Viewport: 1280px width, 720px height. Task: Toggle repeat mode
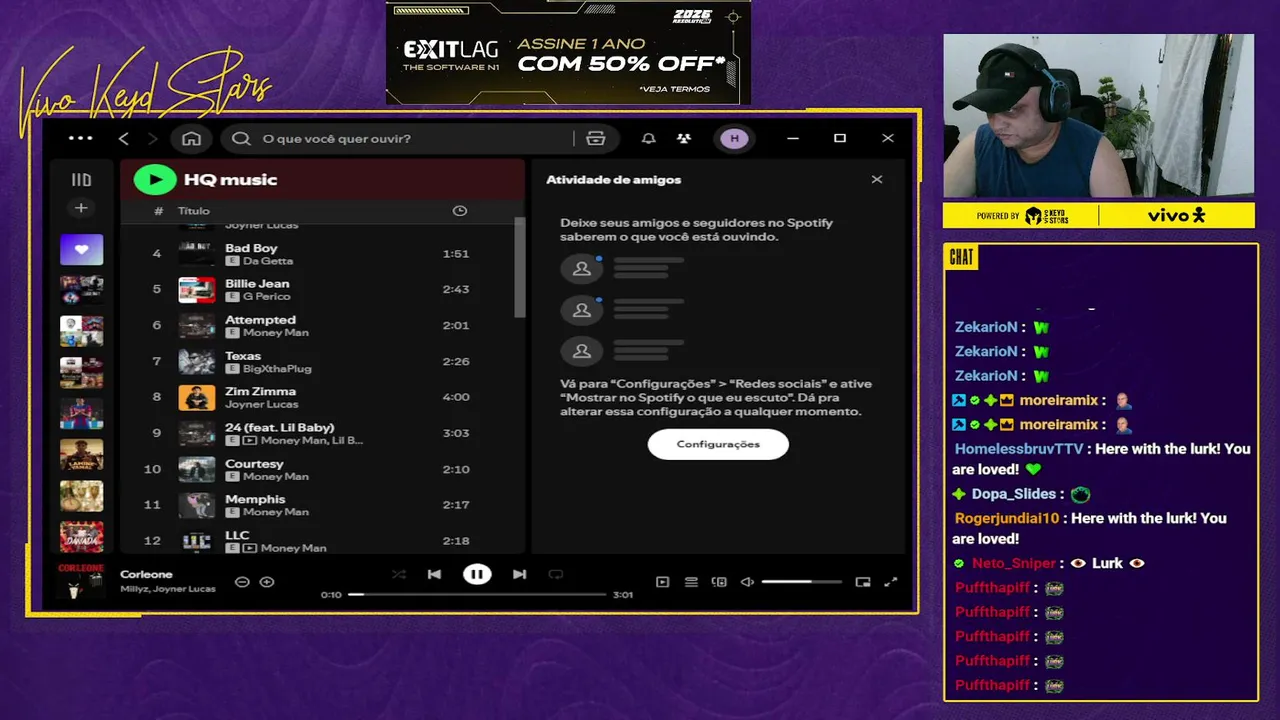556,574
